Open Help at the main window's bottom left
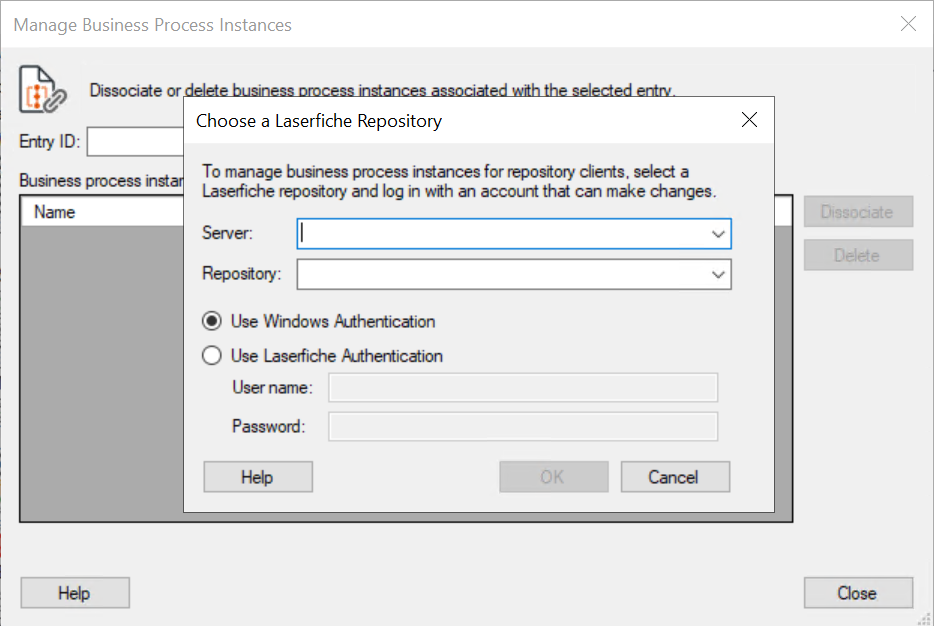The width and height of the screenshot is (934, 626). pyautogui.click(x=74, y=593)
